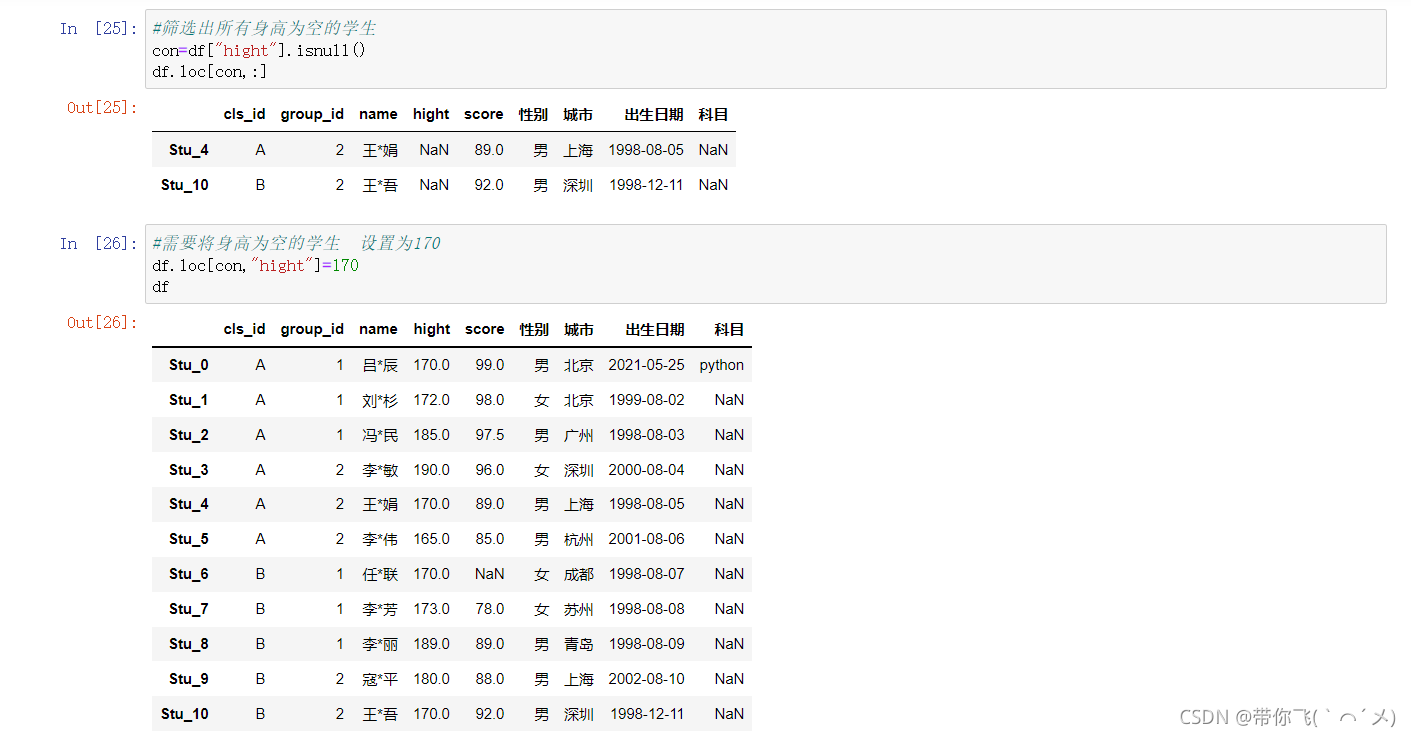The height and width of the screenshot is (737, 1411).
Task: Click the 'Stu_0' row index
Action: [x=189, y=365]
